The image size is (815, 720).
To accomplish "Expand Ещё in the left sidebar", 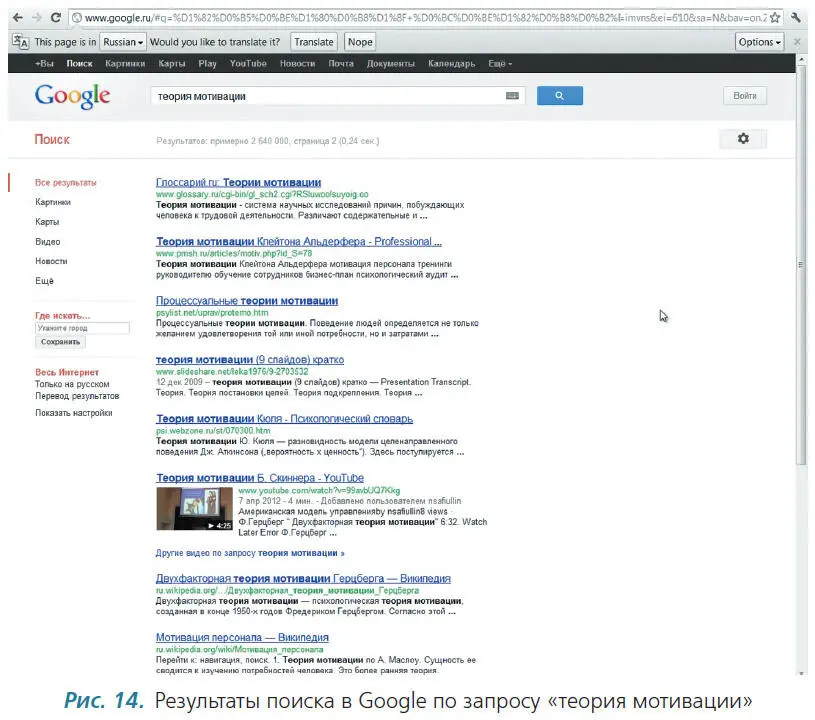I will tap(44, 281).
